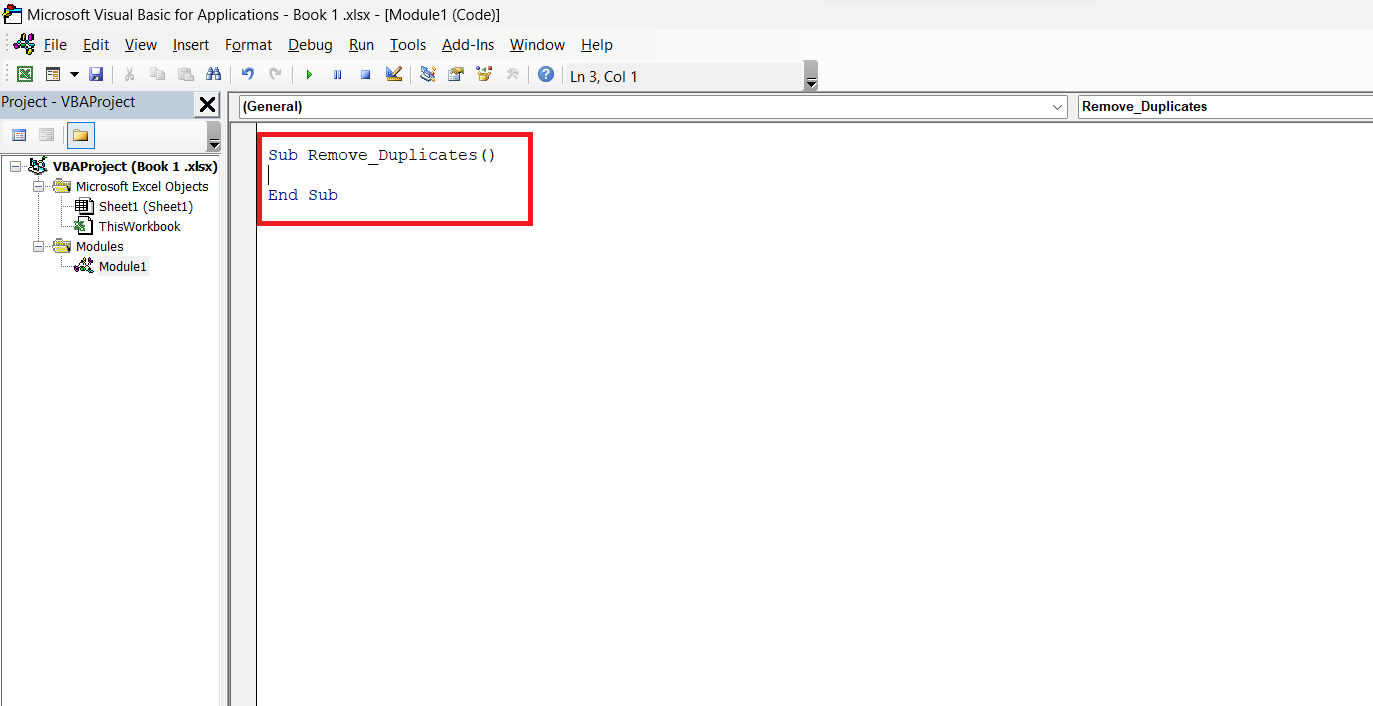The height and width of the screenshot is (706, 1373).
Task: Open Properties Window toolbar icon
Action: click(x=456, y=75)
